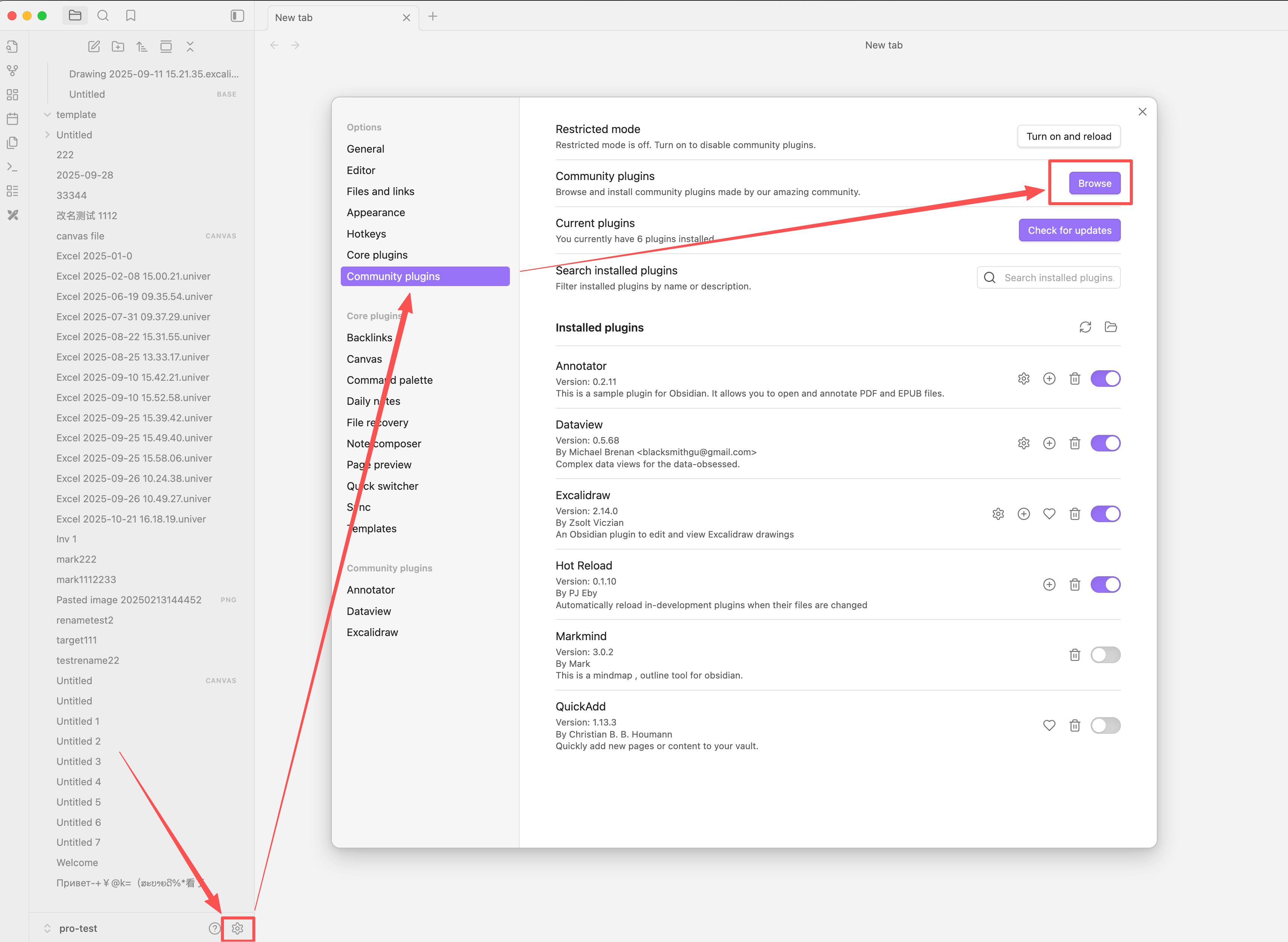Select Appearance in settings sidebar
Screen dimensions: 1288x942
pyautogui.click(x=376, y=213)
